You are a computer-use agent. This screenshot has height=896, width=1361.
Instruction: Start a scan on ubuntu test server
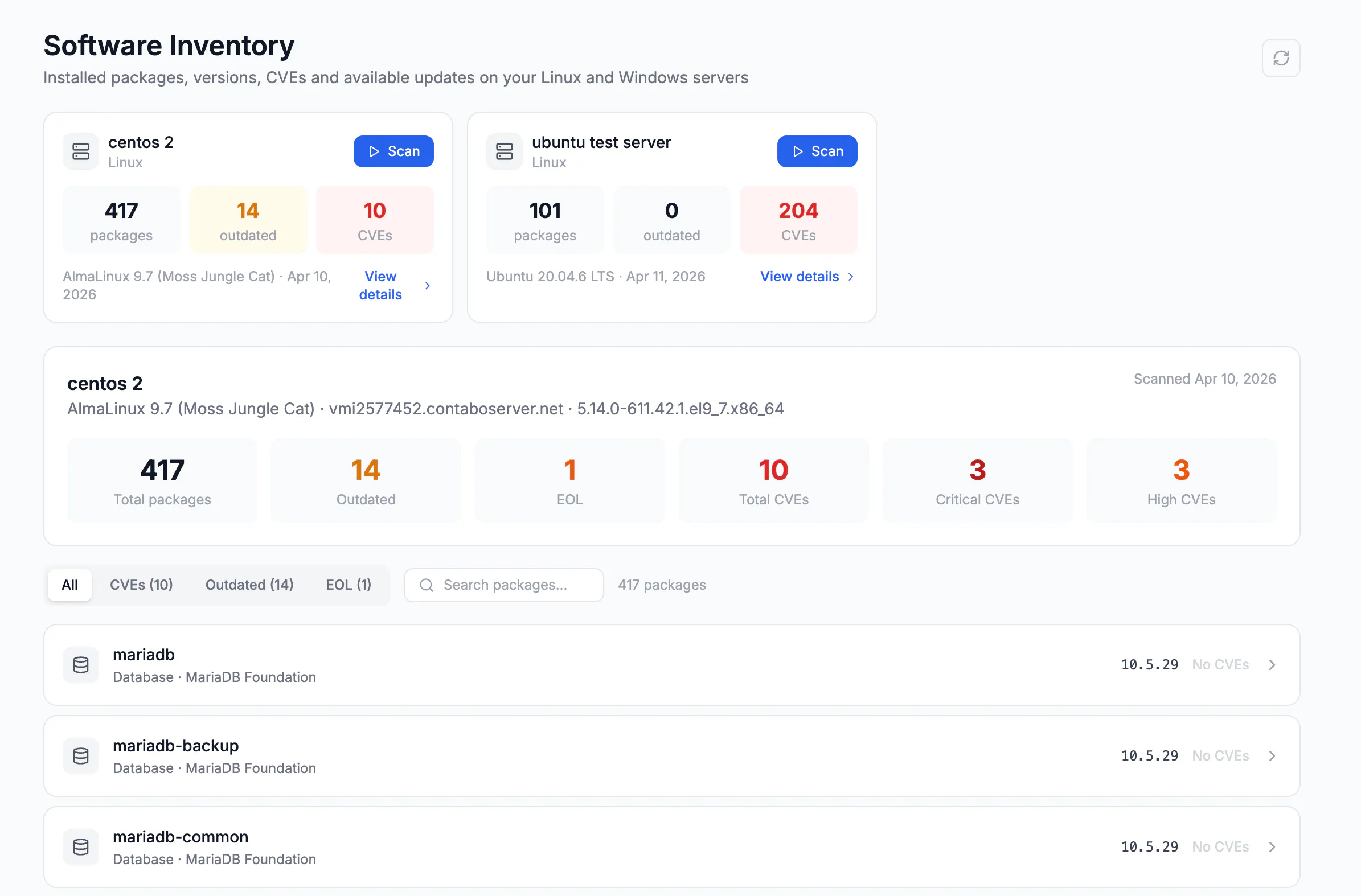(817, 151)
